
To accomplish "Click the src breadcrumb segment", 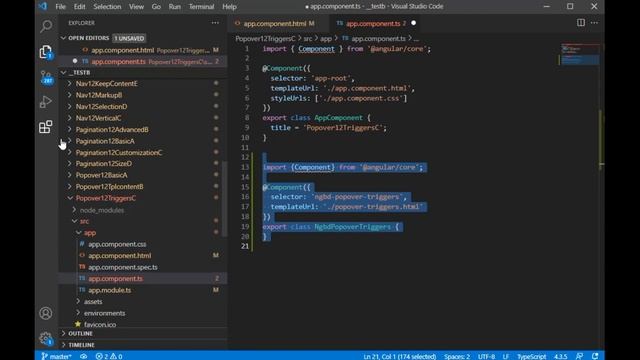I will [307, 38].
